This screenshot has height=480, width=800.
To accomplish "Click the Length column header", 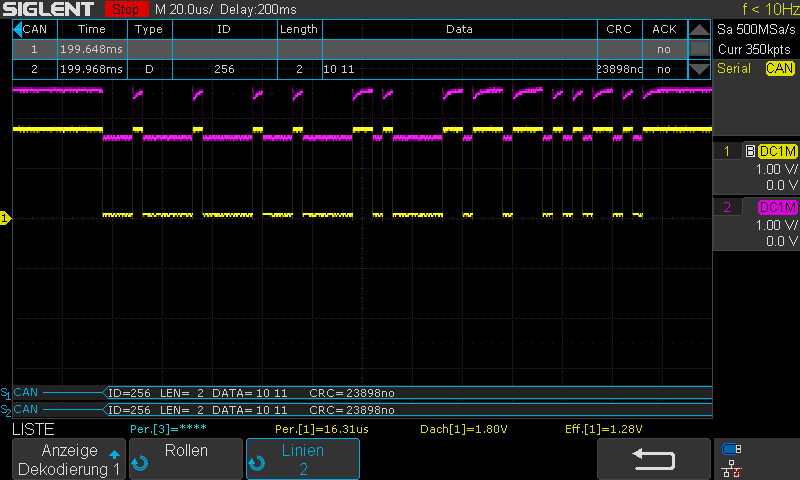I will tap(299, 29).
